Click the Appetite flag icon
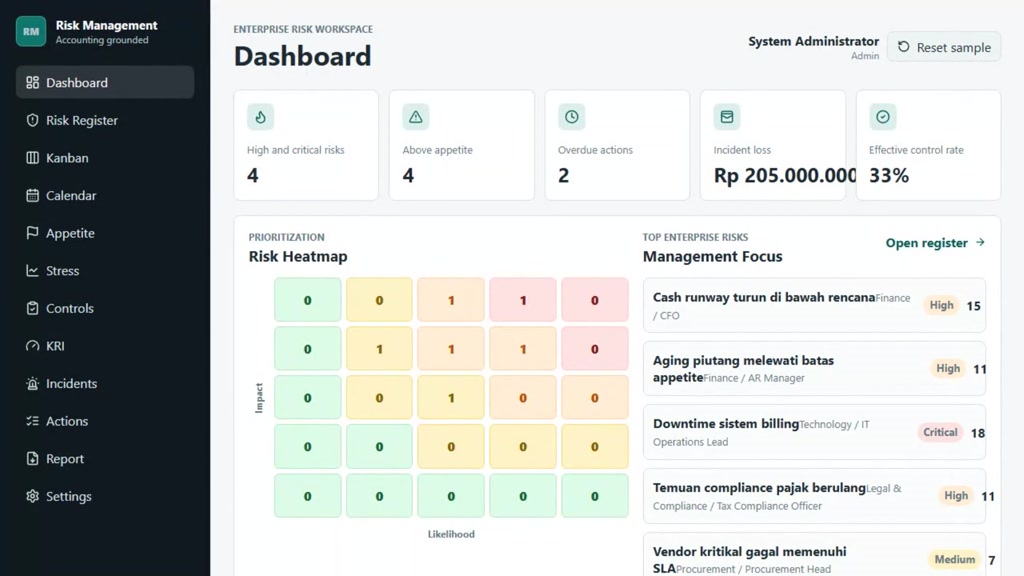The width and height of the screenshot is (1024, 576). [32, 232]
